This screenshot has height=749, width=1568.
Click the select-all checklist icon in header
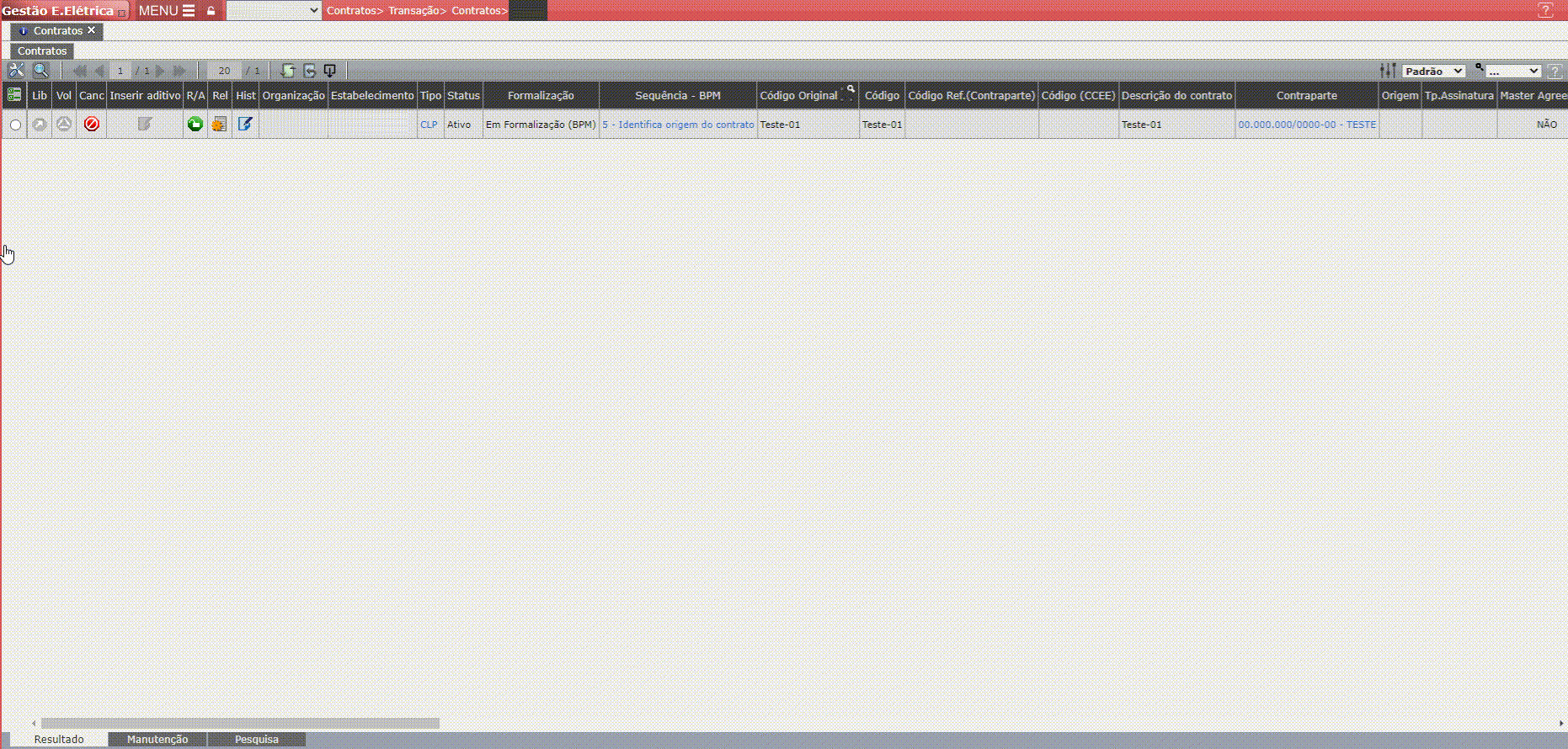[x=14, y=95]
